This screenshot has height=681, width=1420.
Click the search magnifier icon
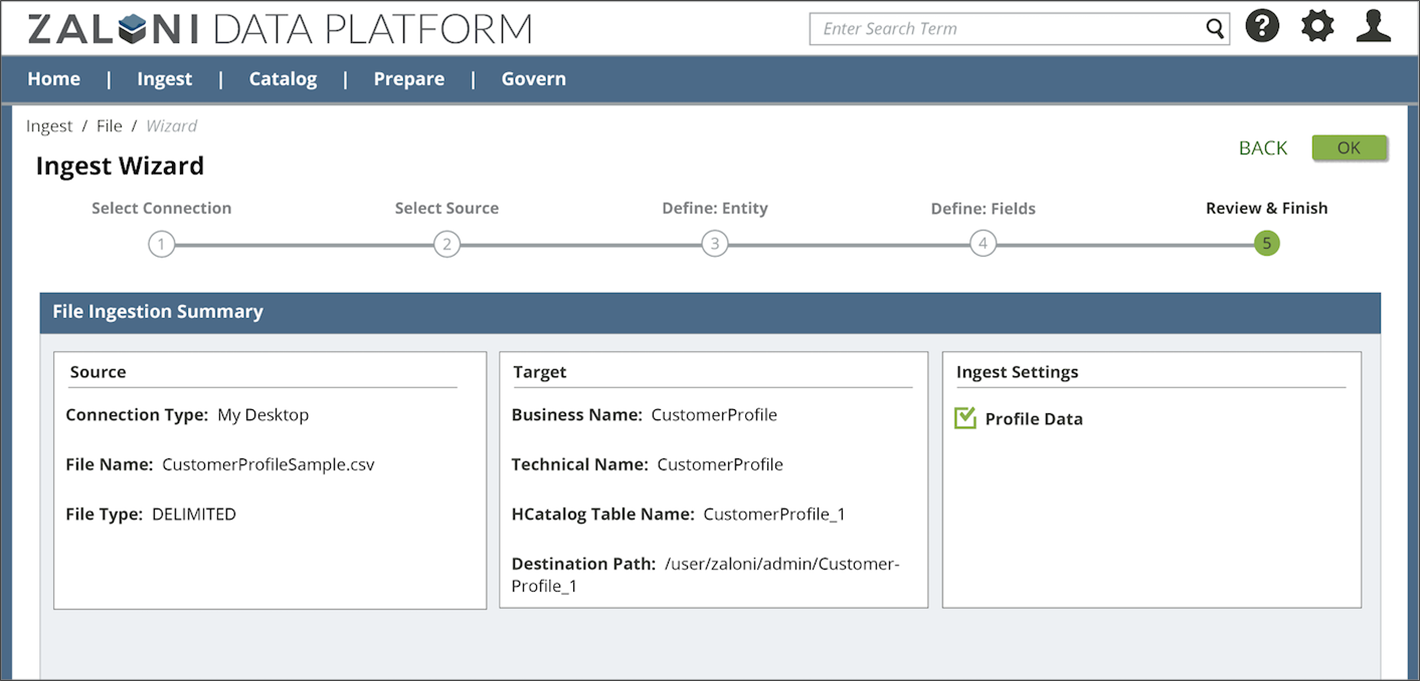[x=1215, y=29]
